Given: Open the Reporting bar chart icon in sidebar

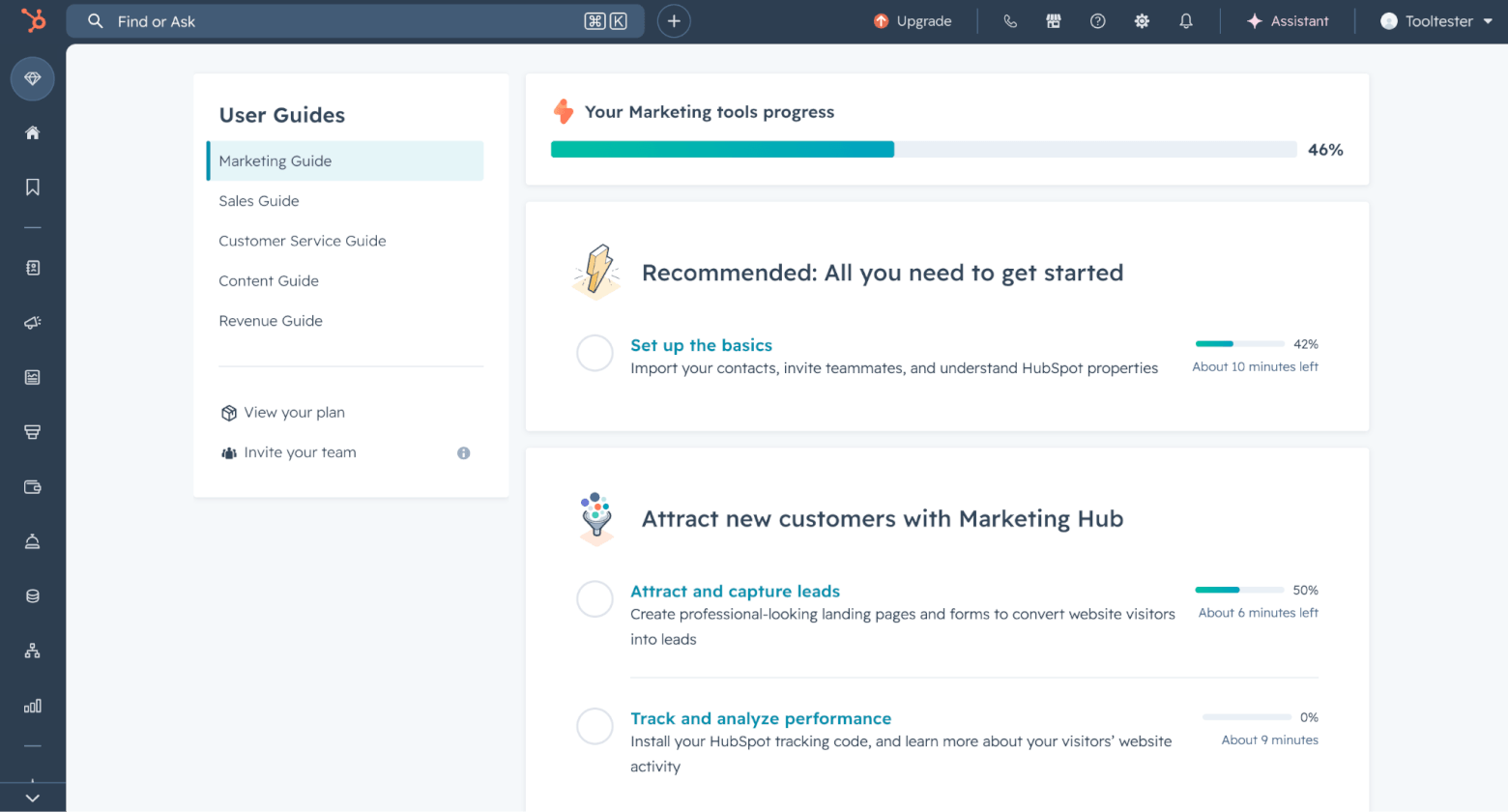Looking at the screenshot, I should click(x=33, y=706).
